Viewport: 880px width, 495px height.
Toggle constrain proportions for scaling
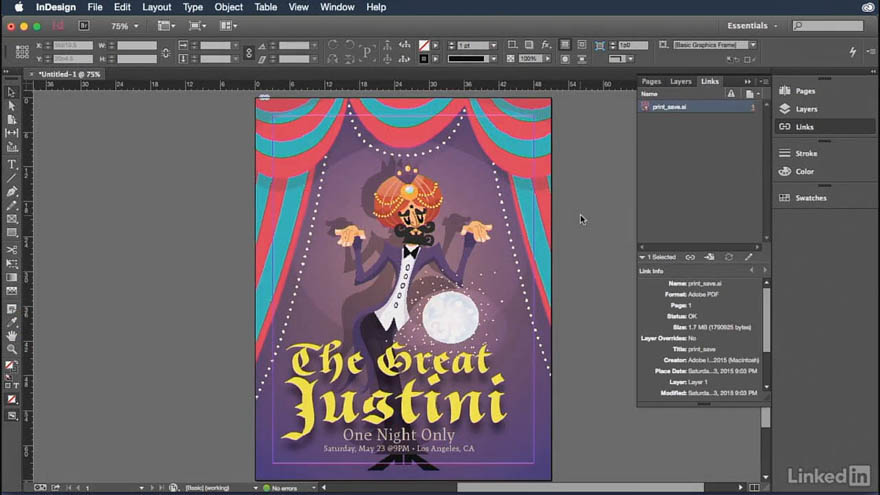coord(249,52)
